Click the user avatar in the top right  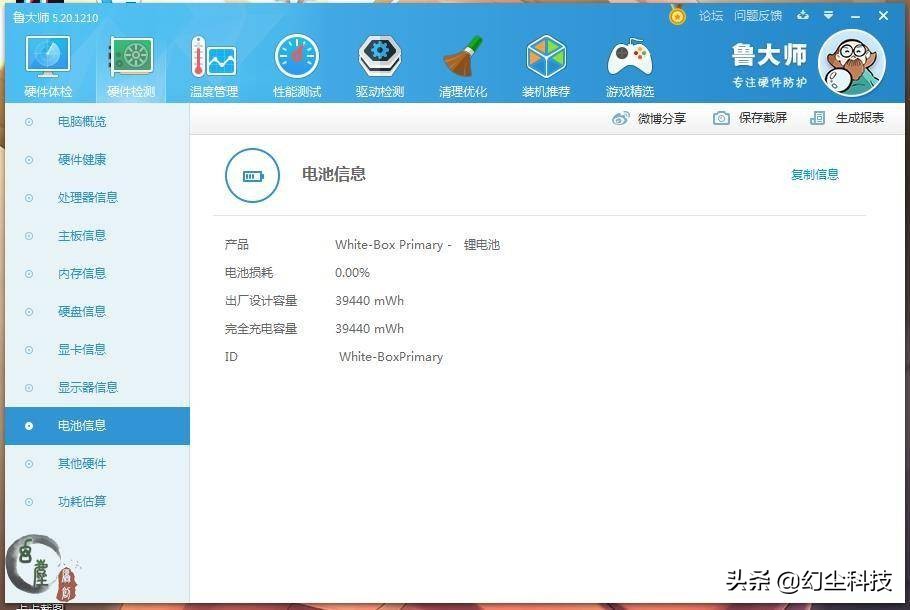point(852,62)
